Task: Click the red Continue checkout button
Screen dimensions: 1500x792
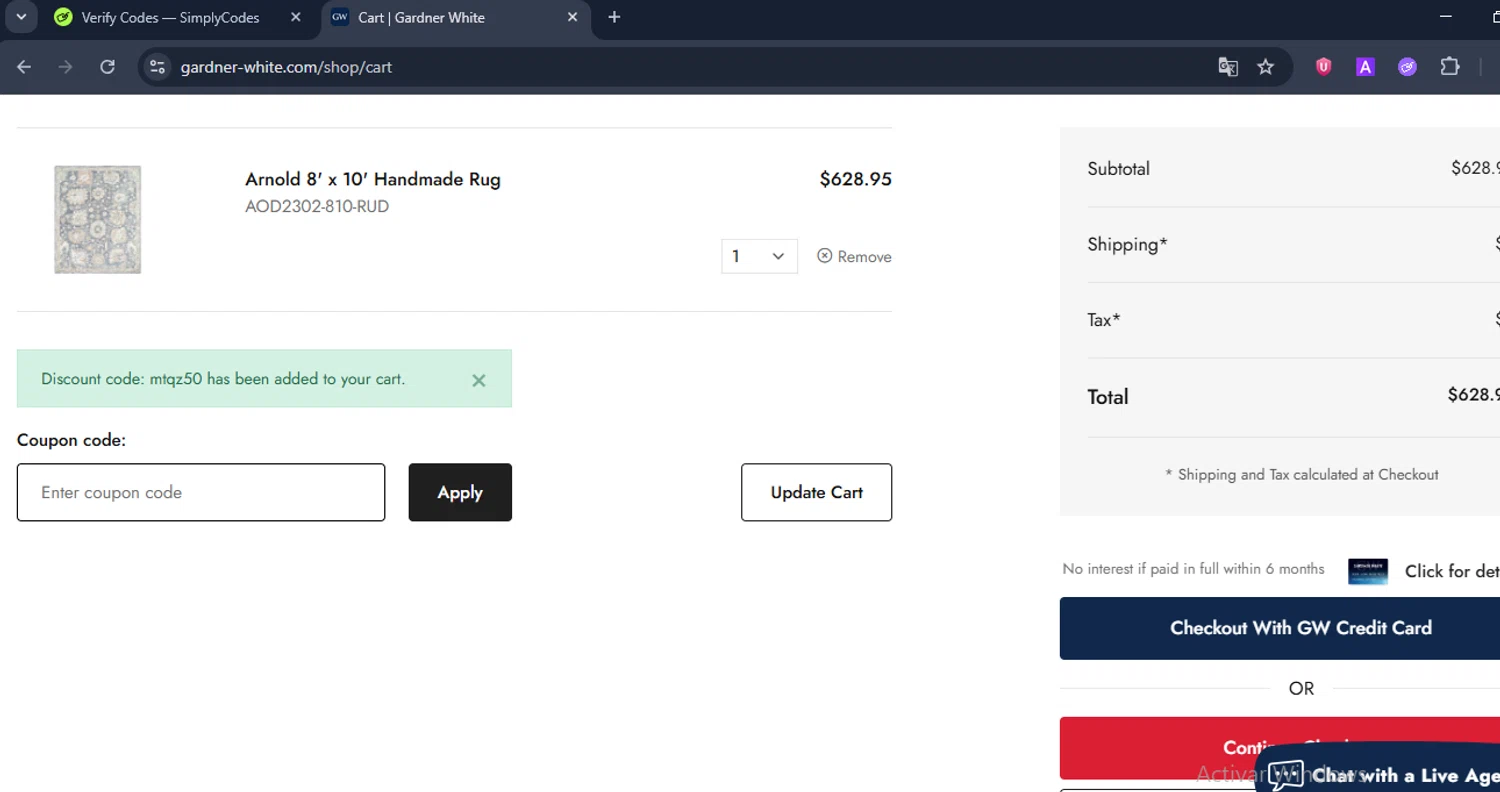Action: (1280, 747)
